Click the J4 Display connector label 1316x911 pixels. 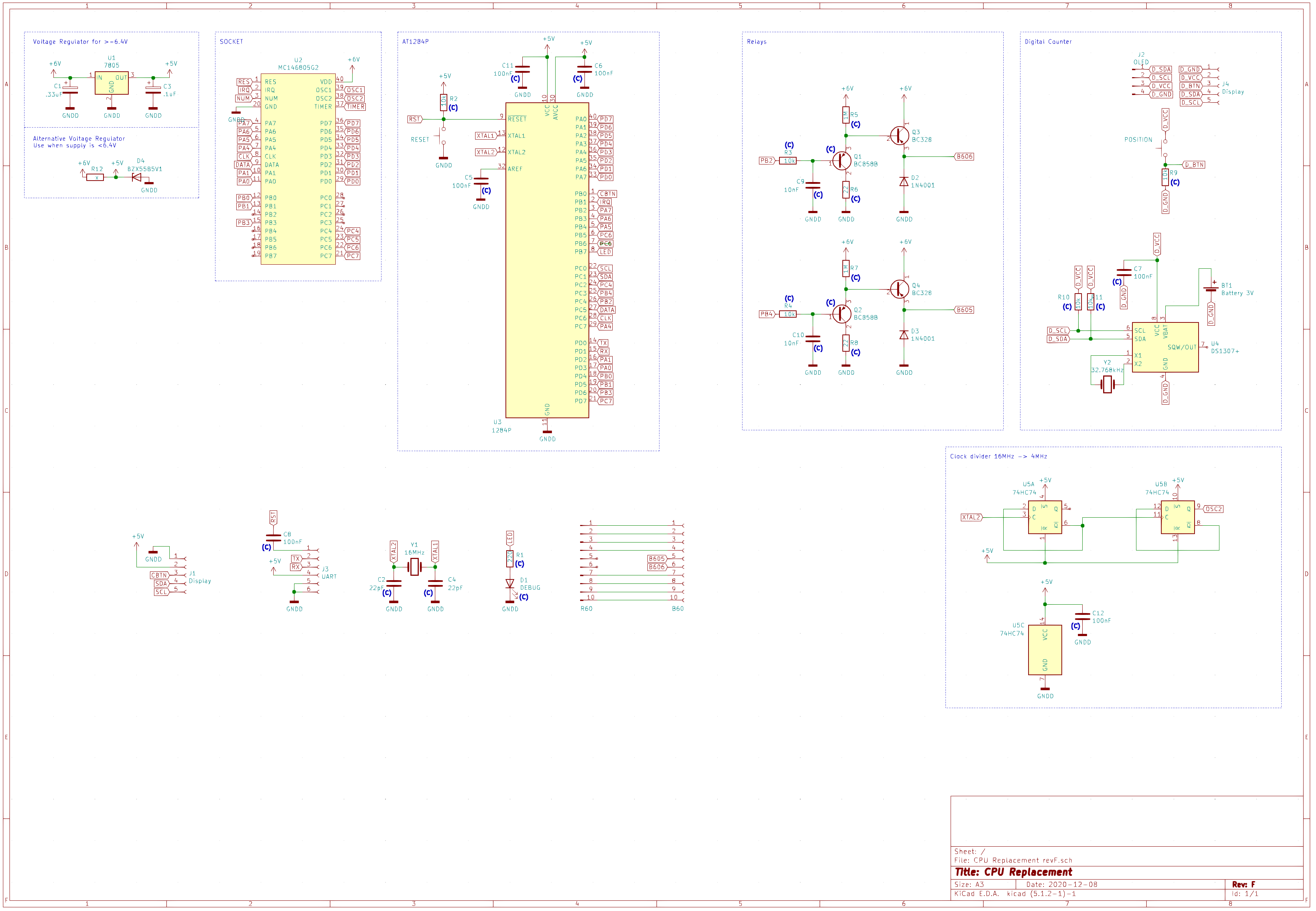(x=1232, y=88)
